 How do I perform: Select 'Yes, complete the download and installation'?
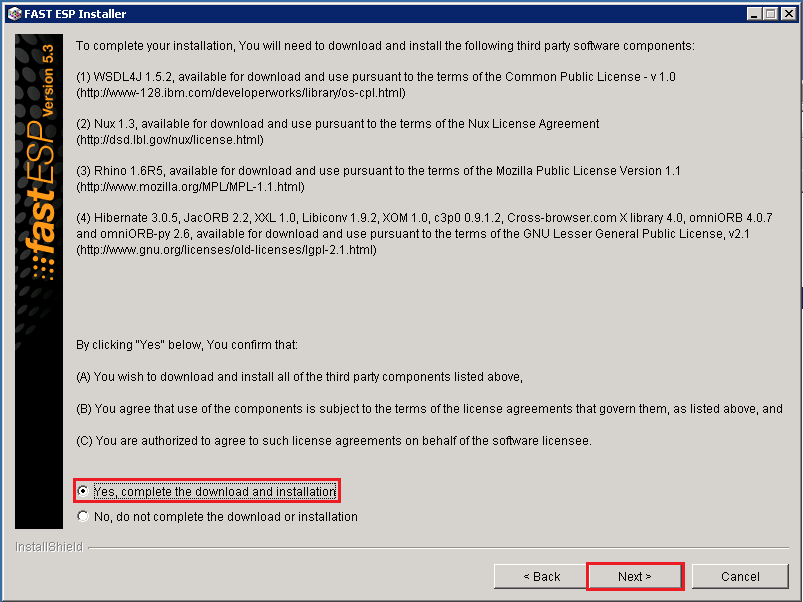[84, 491]
